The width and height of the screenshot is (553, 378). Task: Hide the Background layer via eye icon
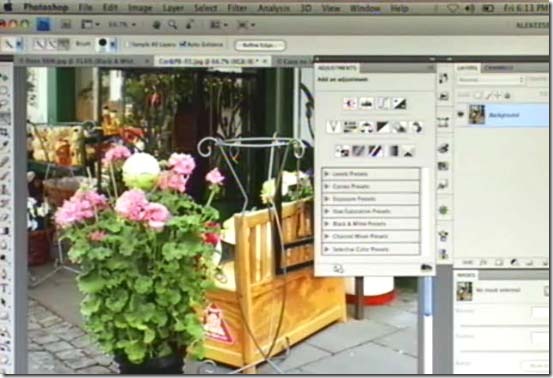(x=461, y=115)
